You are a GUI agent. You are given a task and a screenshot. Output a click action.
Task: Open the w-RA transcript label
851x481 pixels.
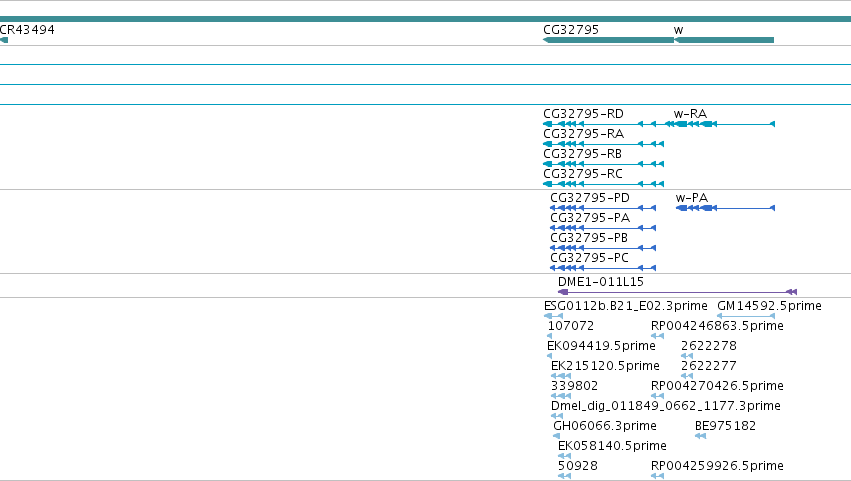click(x=690, y=114)
